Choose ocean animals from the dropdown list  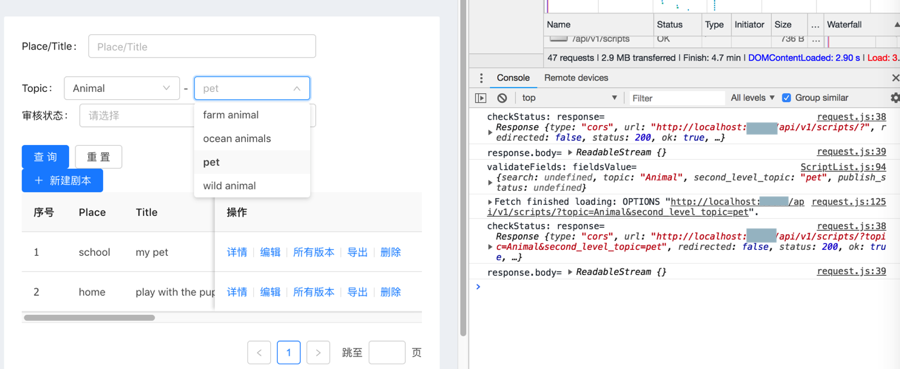tap(252, 138)
